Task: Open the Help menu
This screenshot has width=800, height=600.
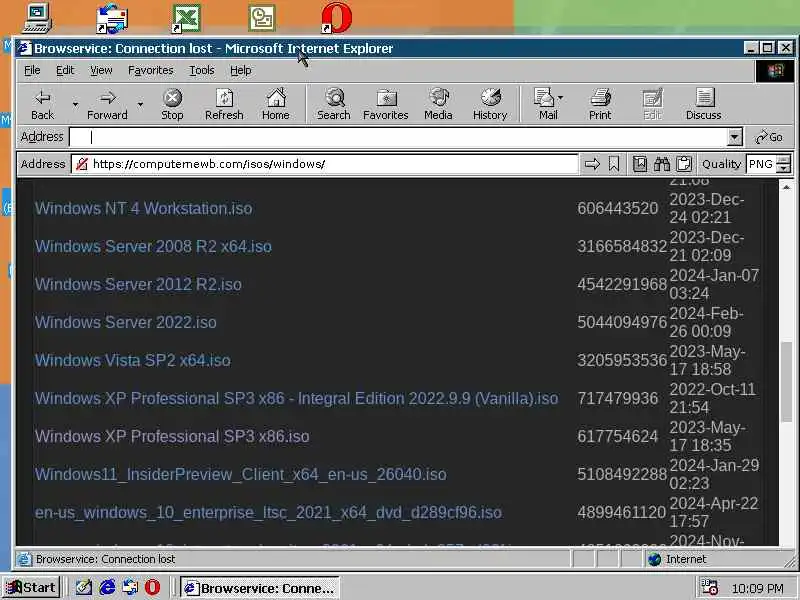Action: [x=240, y=70]
